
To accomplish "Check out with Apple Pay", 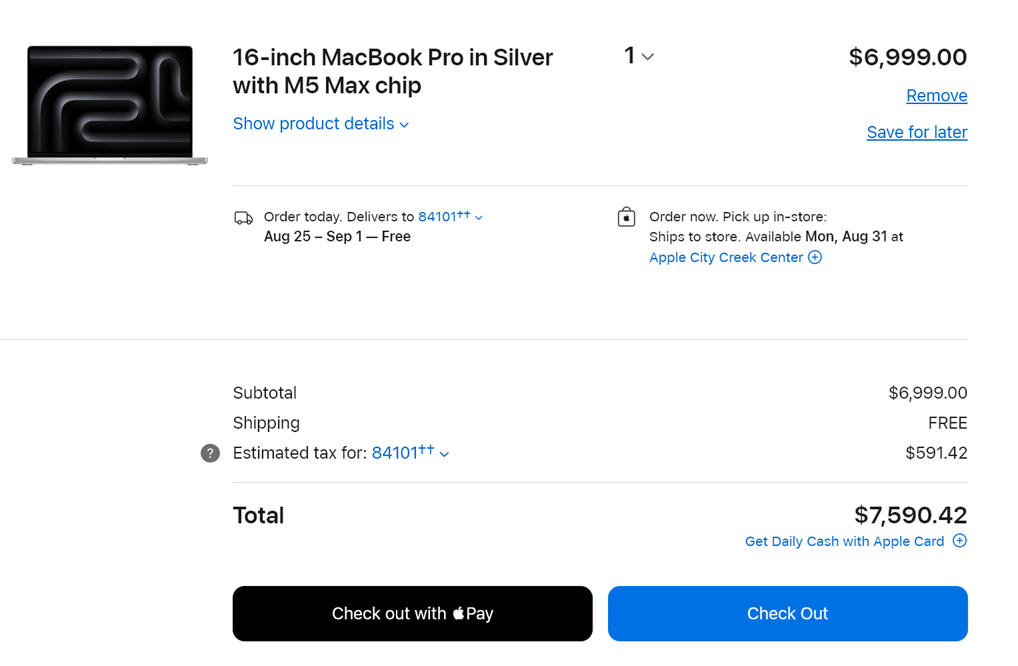I will (x=412, y=613).
